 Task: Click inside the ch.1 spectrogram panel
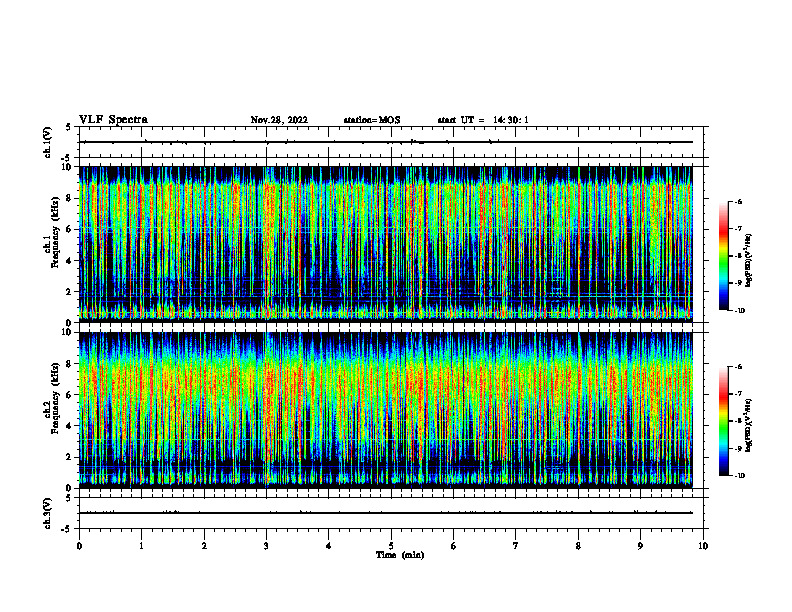pos(386,244)
